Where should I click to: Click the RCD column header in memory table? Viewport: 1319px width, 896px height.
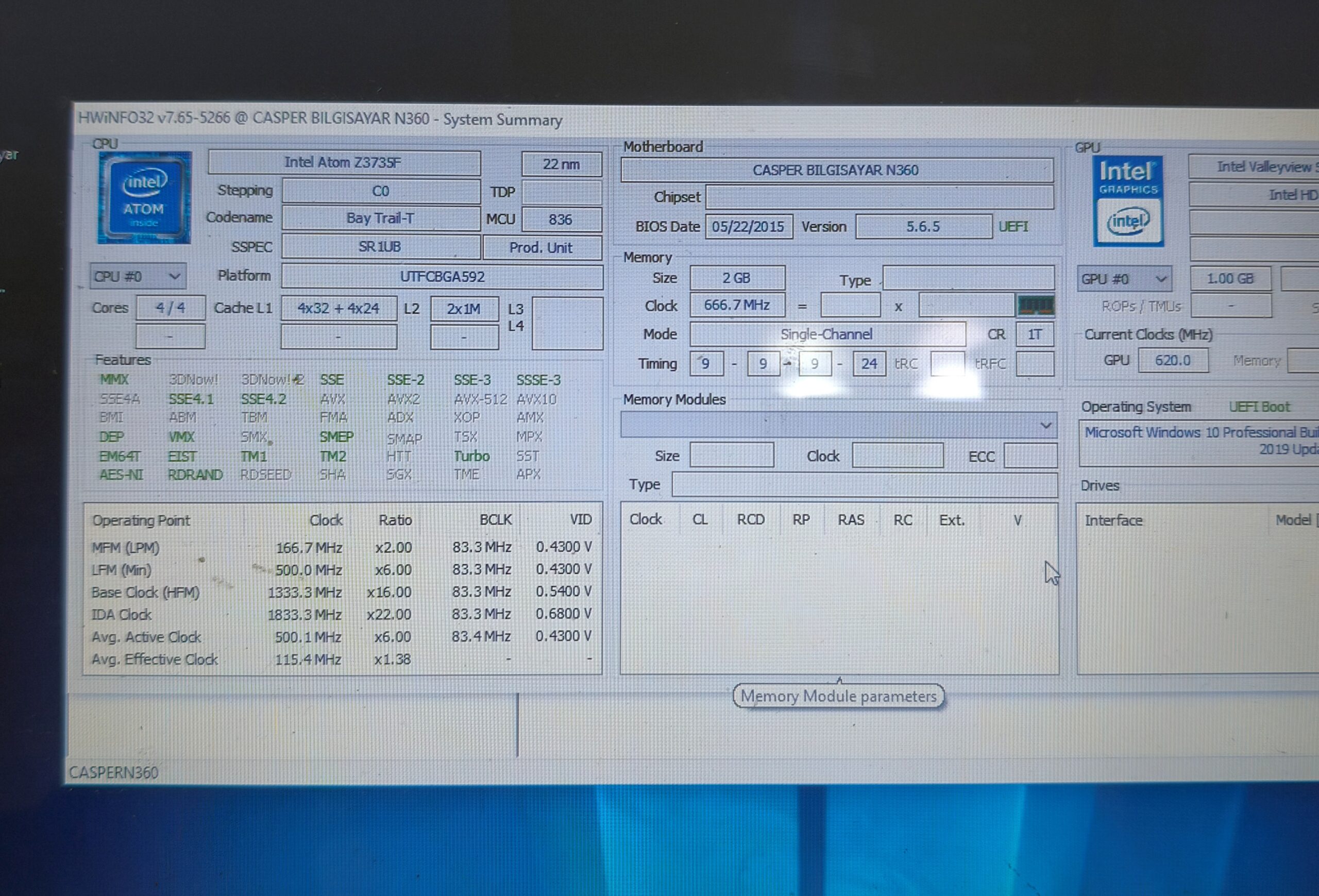pos(750,520)
